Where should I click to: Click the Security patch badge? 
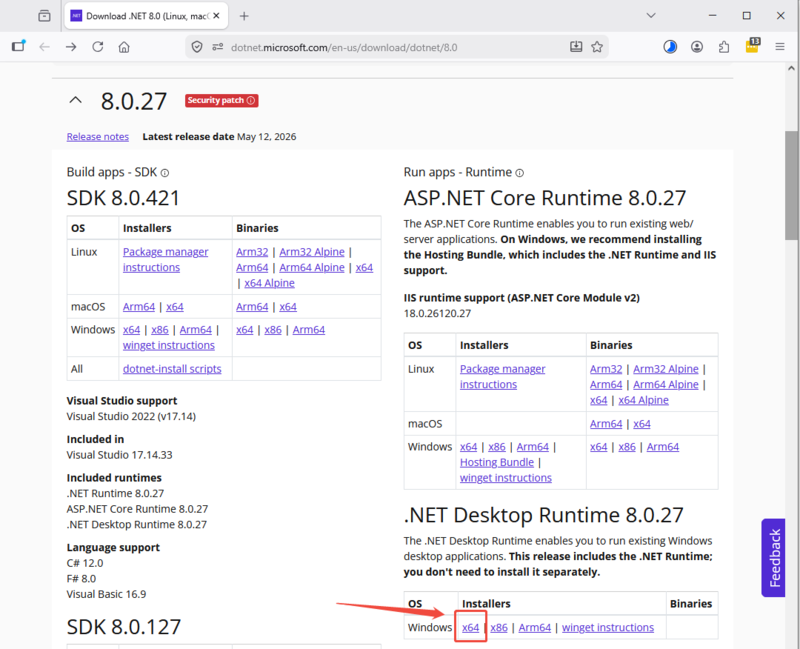221,101
